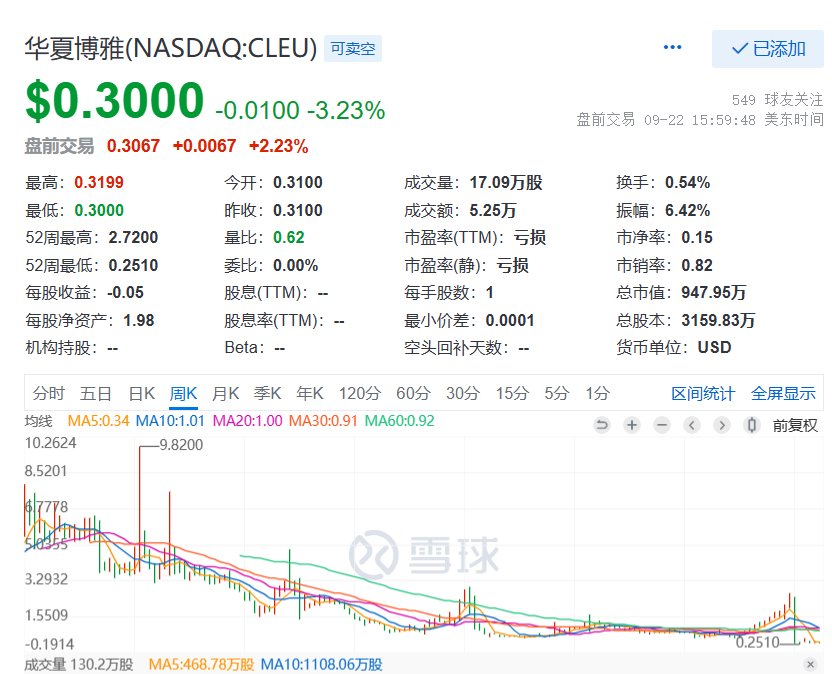This screenshot has height=674, width=832.
Task: Zoom in the chart with plus icon
Action: (x=632, y=425)
